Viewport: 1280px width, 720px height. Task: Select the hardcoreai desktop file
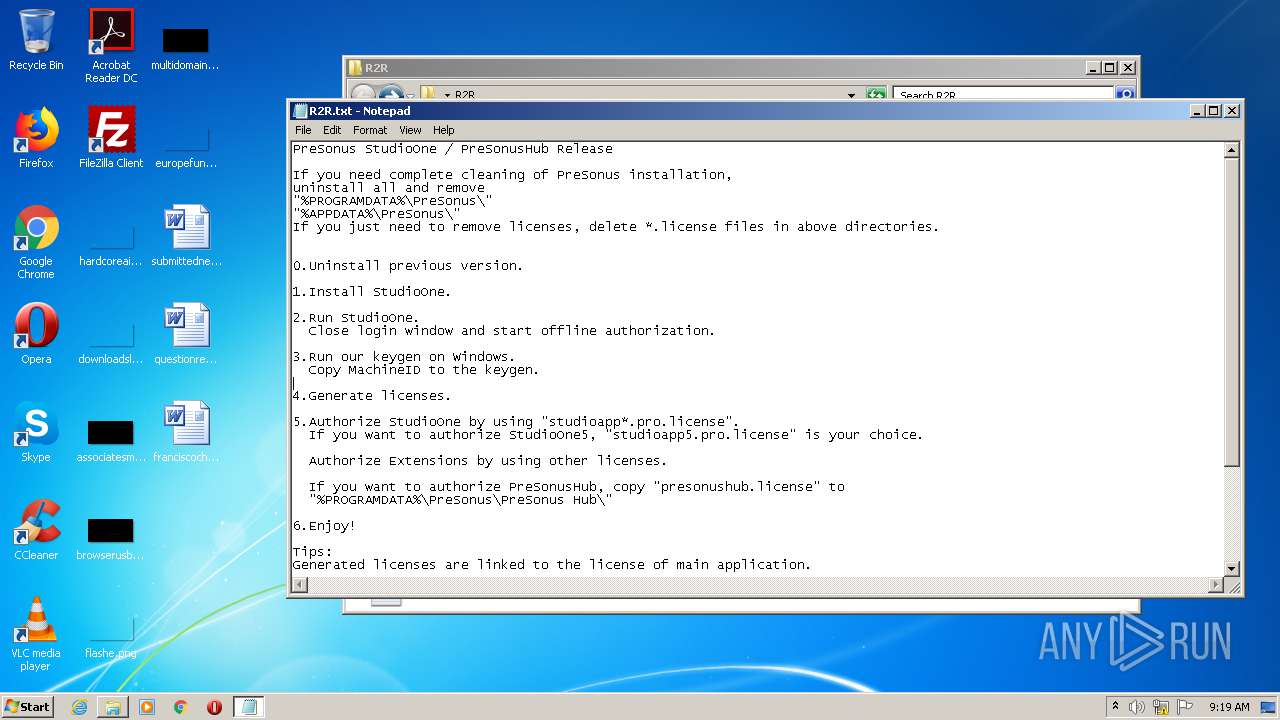coord(111,243)
